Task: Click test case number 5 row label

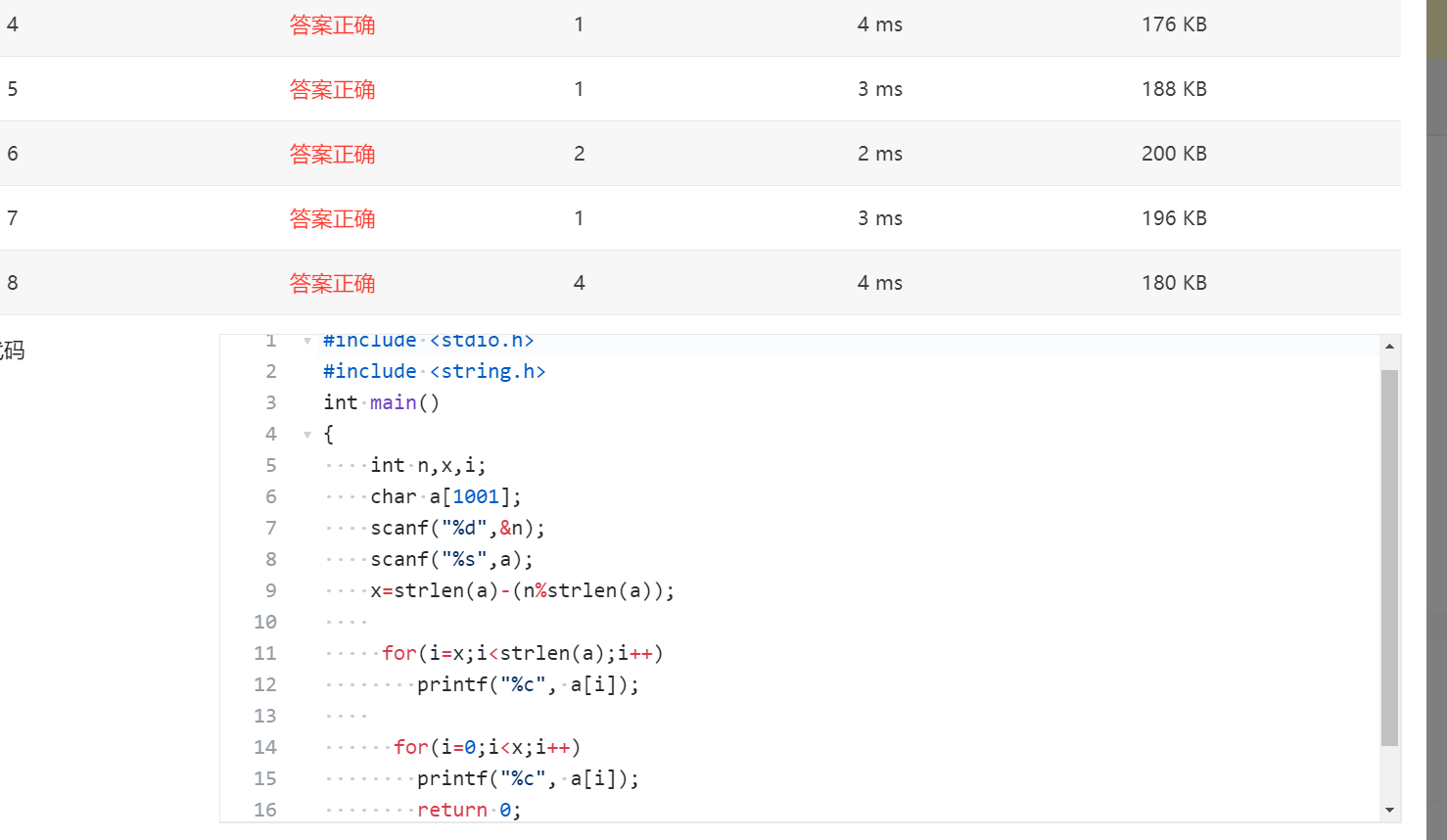Action: [13, 89]
